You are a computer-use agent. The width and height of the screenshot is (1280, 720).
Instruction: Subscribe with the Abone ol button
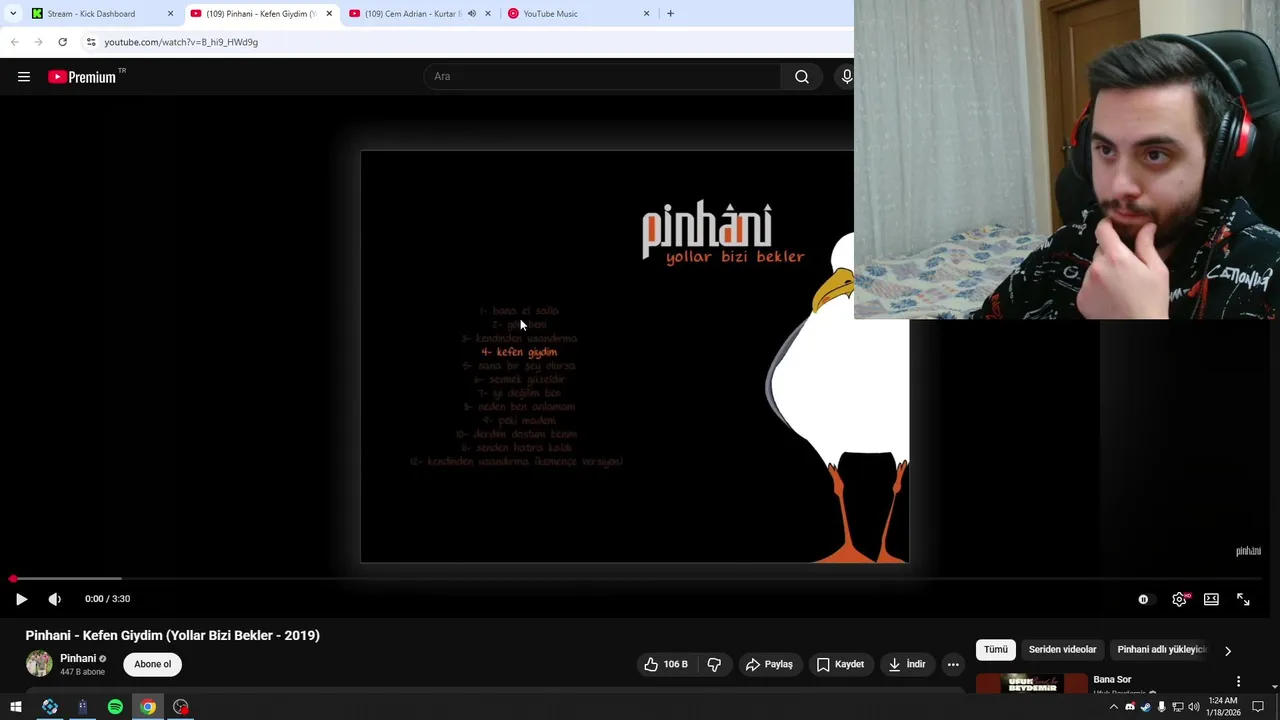pos(153,664)
